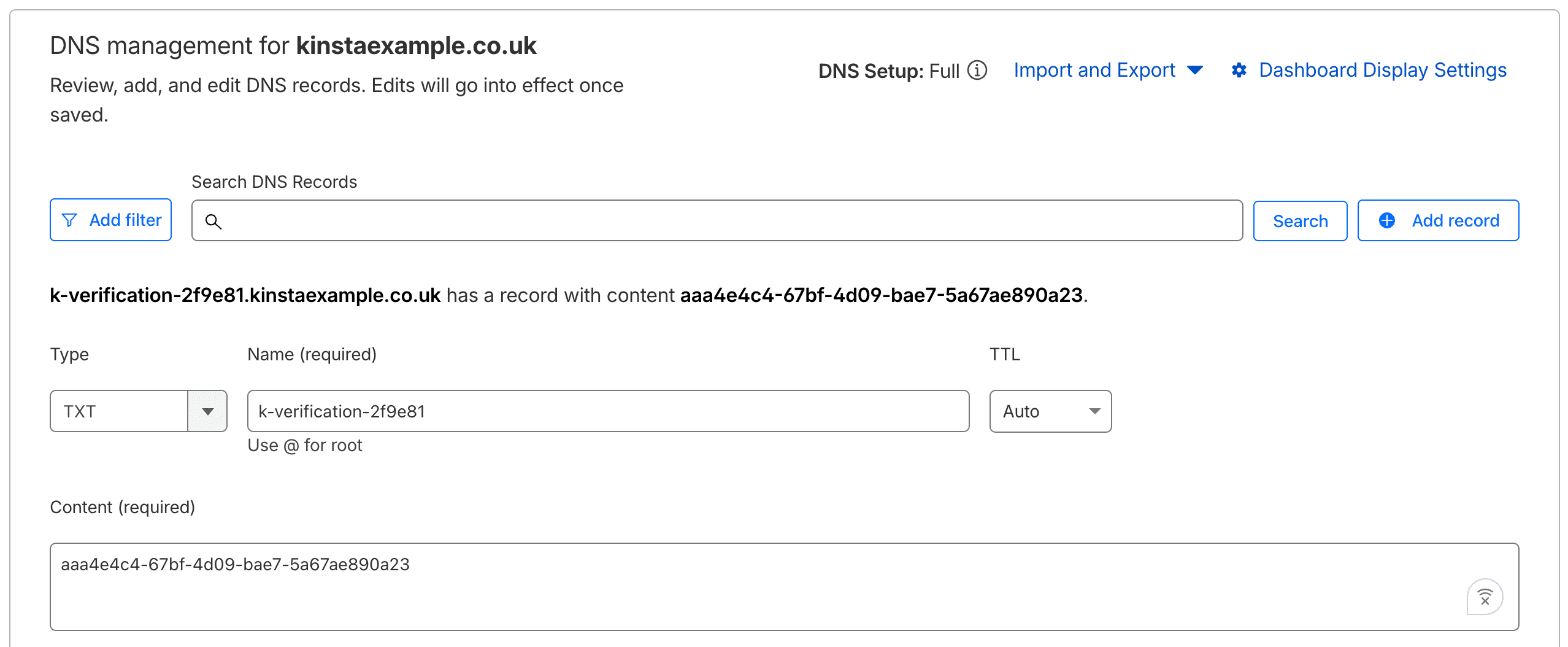Open the Import and Export menu

click(x=1094, y=69)
